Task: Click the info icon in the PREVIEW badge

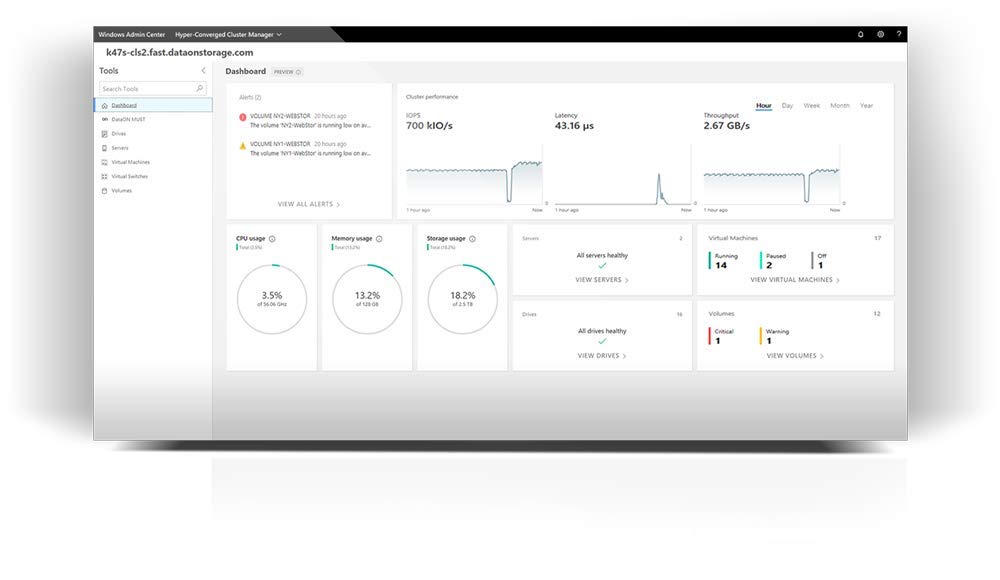Action: click(298, 72)
